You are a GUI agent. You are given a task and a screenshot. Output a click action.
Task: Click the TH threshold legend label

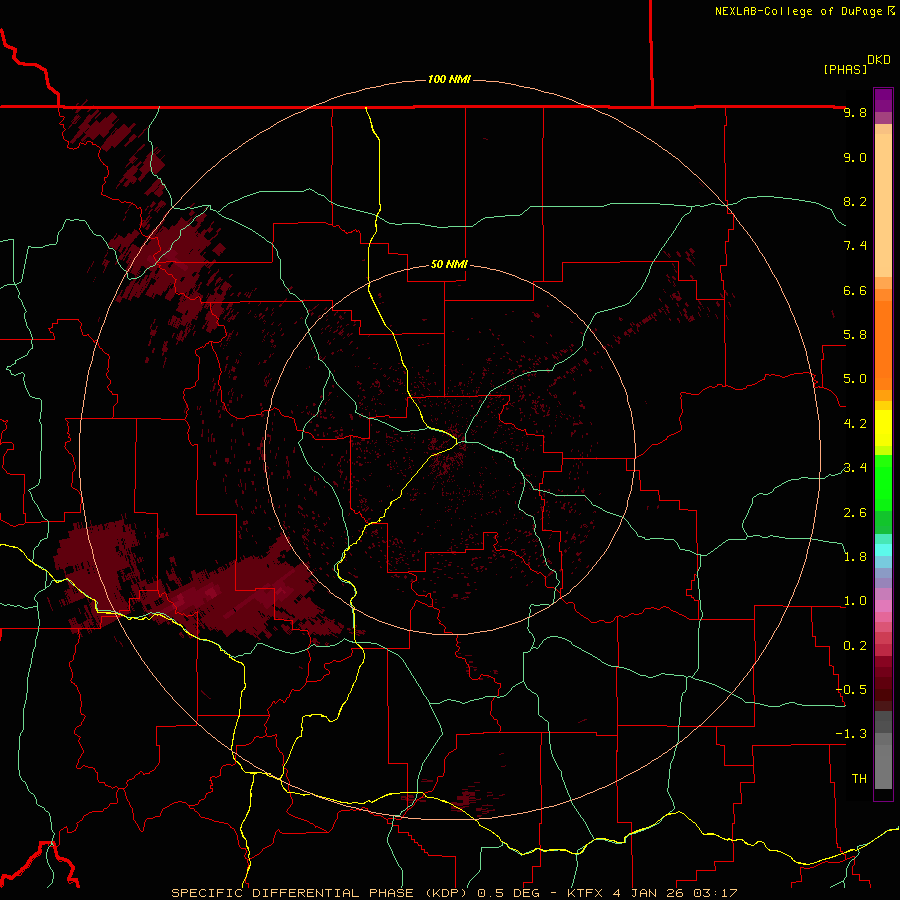click(859, 779)
